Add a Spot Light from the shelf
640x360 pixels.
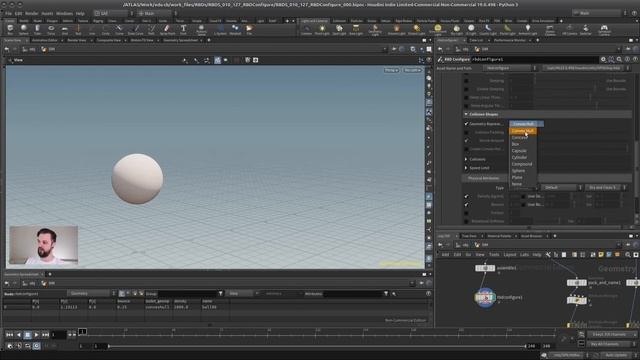(x=339, y=29)
